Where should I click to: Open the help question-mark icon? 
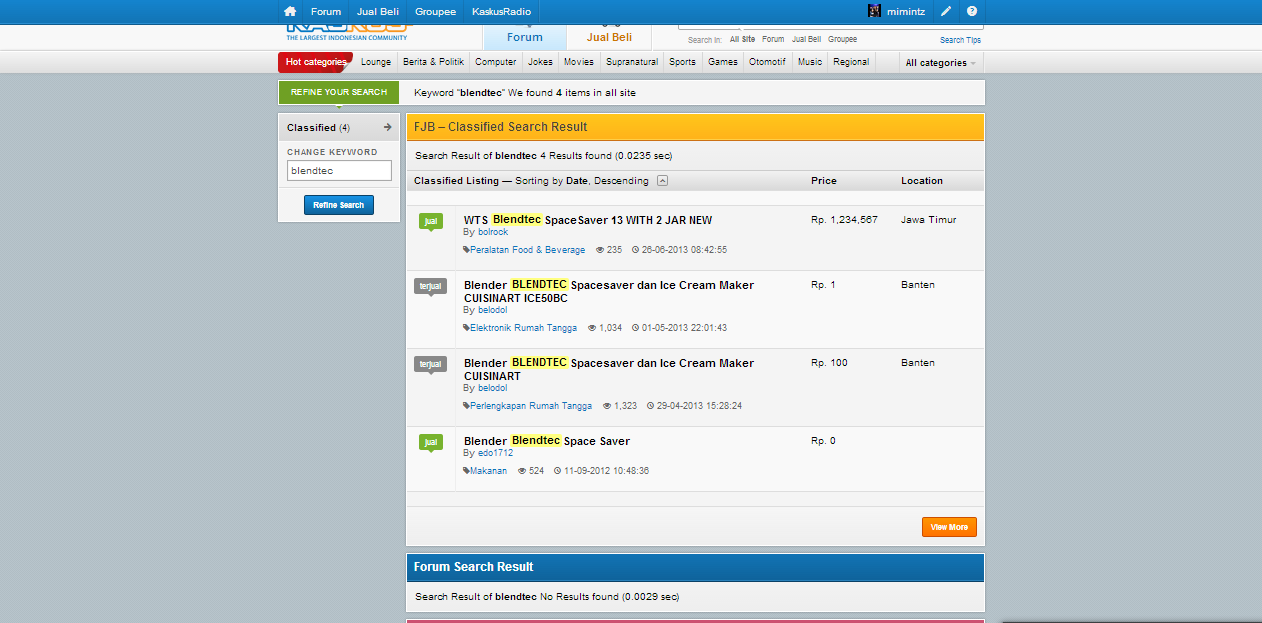[x=972, y=11]
